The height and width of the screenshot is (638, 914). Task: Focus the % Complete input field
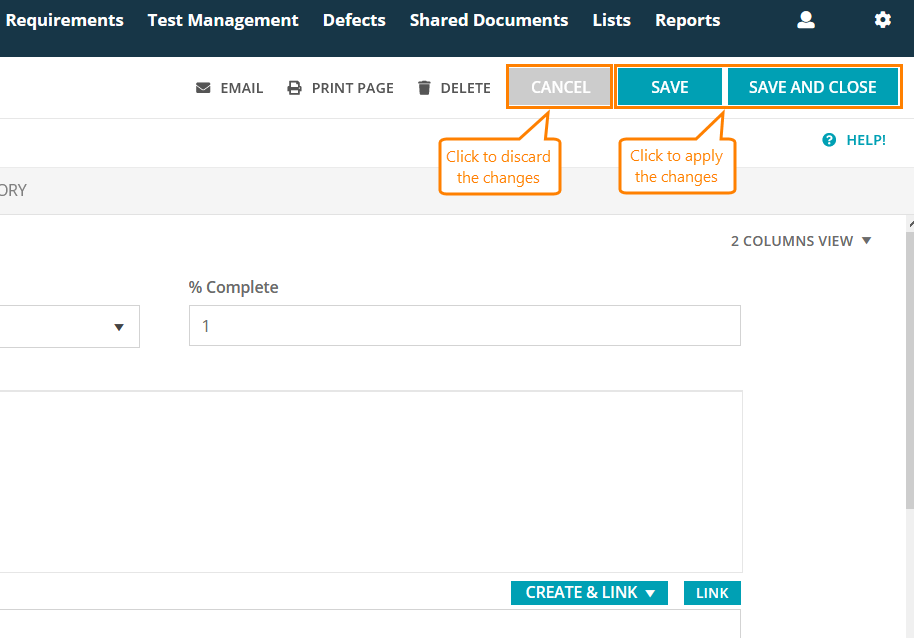tap(465, 326)
